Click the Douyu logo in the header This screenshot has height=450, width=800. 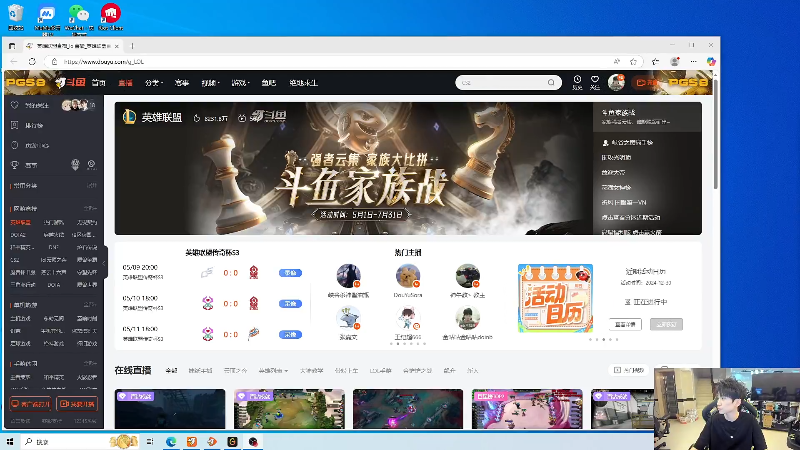tap(70, 83)
